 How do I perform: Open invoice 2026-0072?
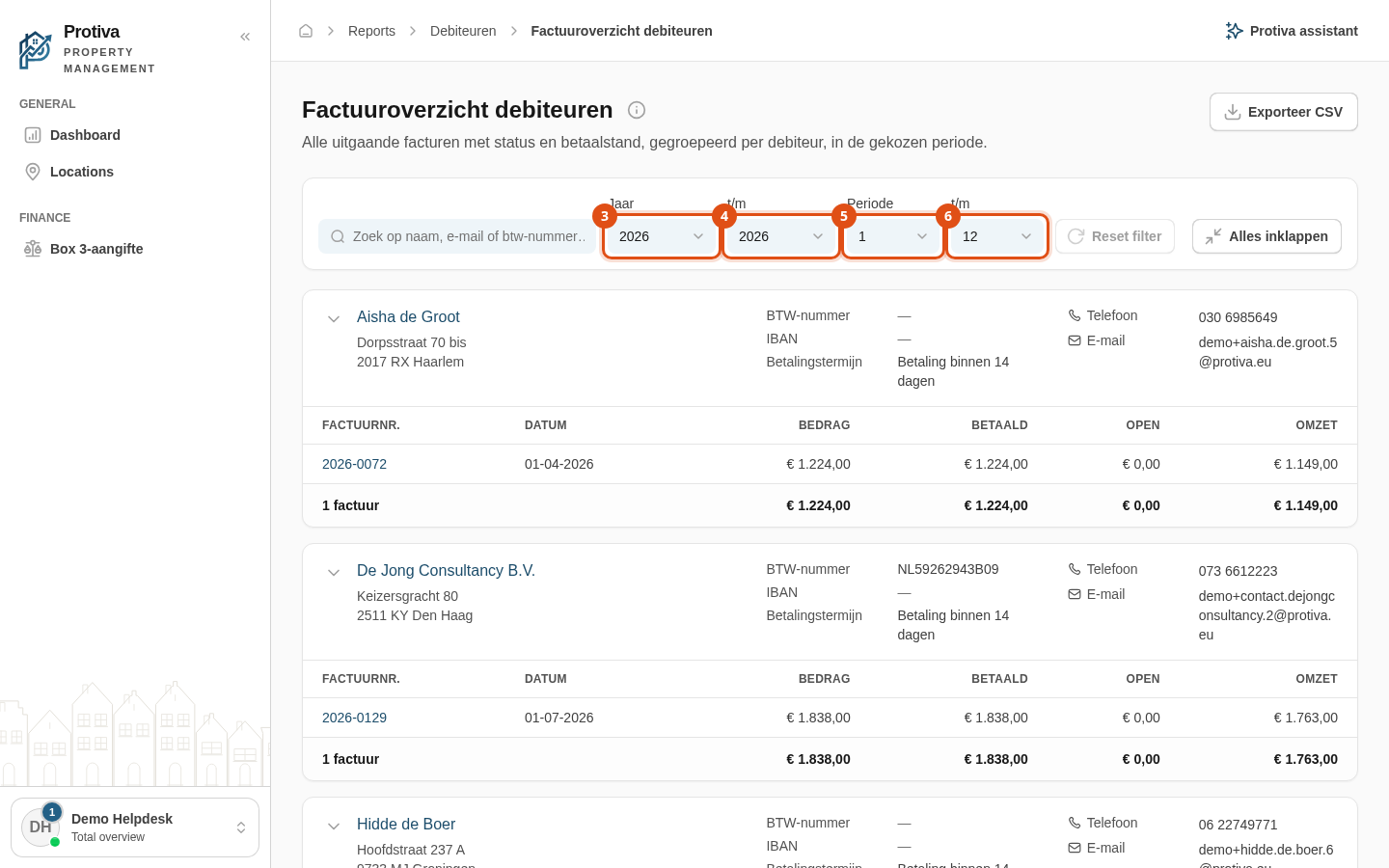click(354, 464)
